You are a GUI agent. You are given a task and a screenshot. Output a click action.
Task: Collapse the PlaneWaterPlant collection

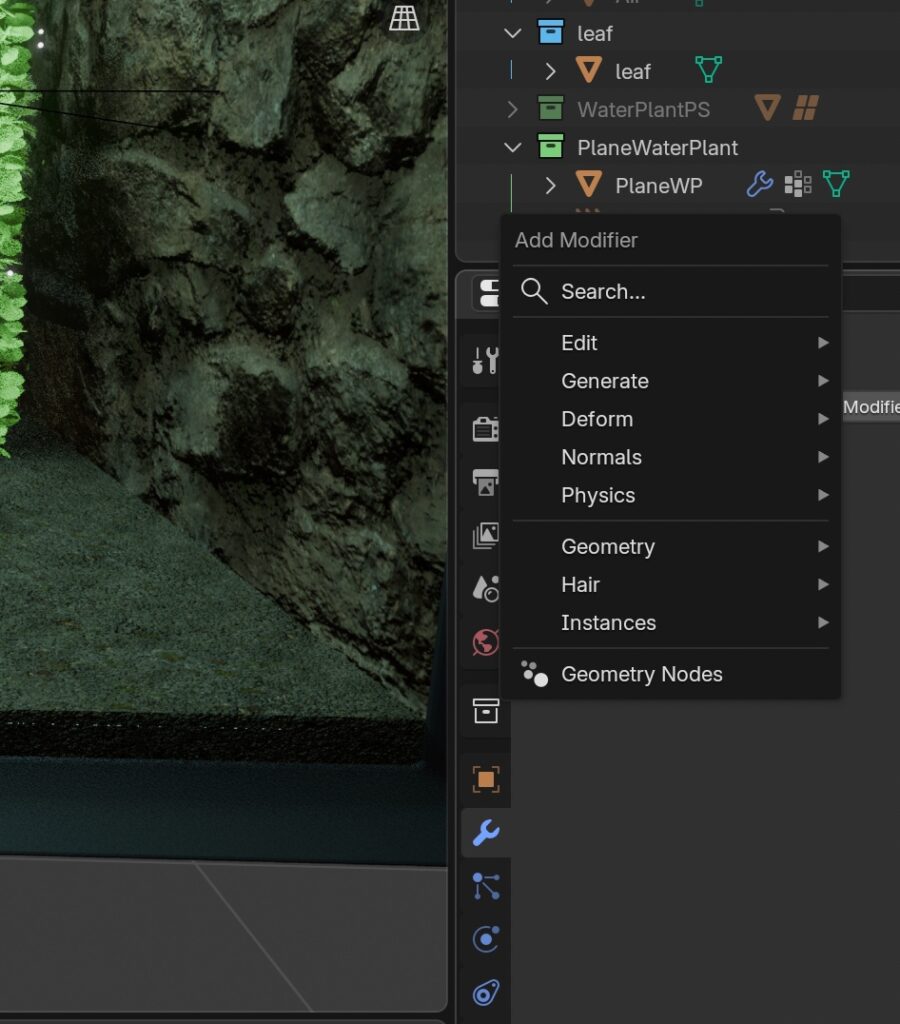513,147
